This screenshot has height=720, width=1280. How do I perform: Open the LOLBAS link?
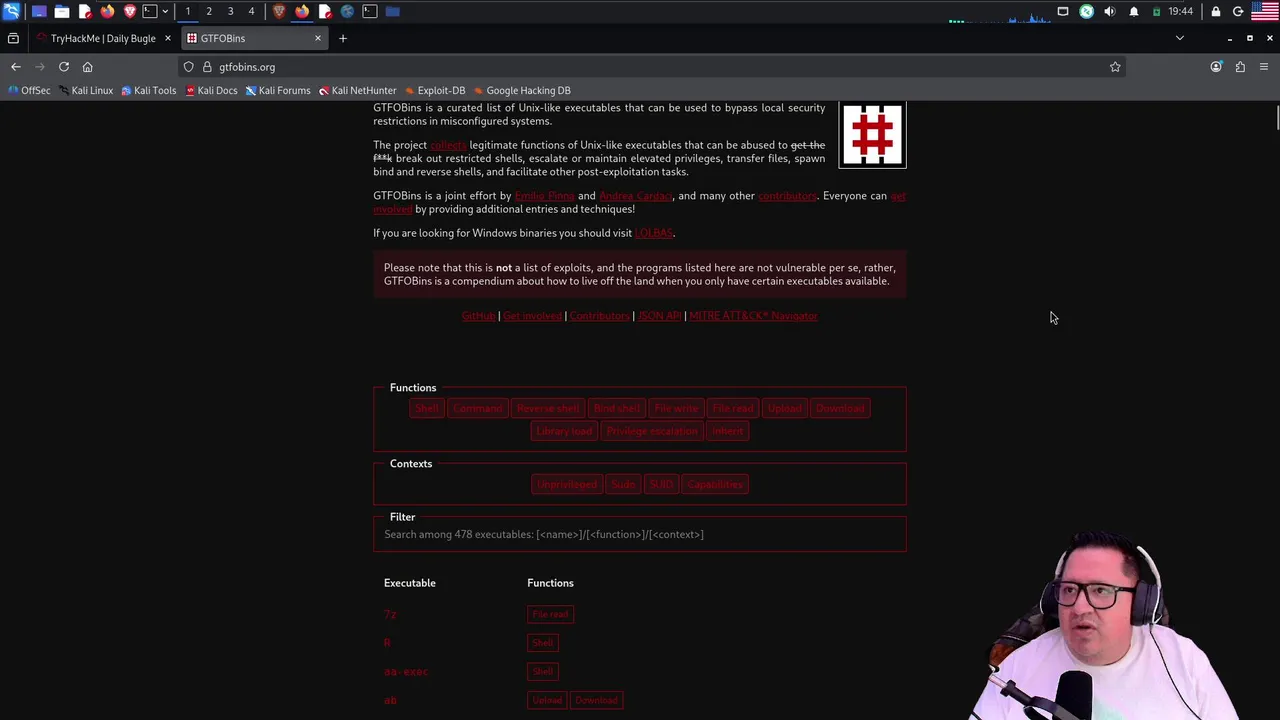coord(654,233)
